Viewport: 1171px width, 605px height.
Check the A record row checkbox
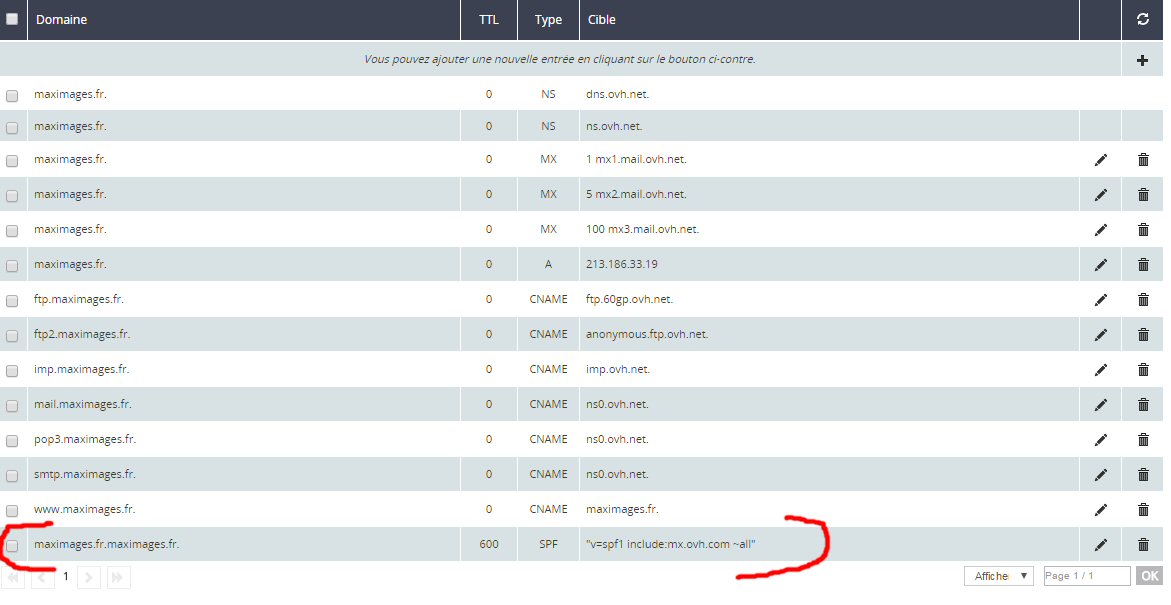coord(12,266)
